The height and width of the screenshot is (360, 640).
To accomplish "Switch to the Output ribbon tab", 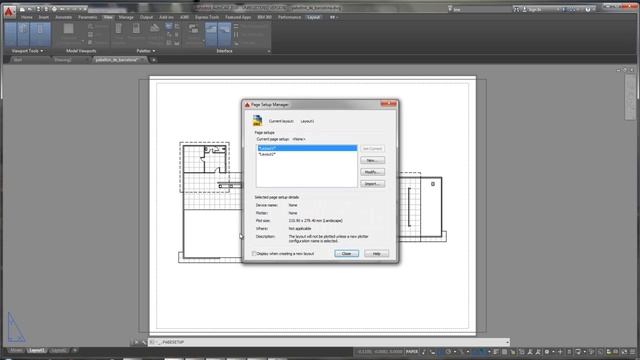I will [x=146, y=17].
